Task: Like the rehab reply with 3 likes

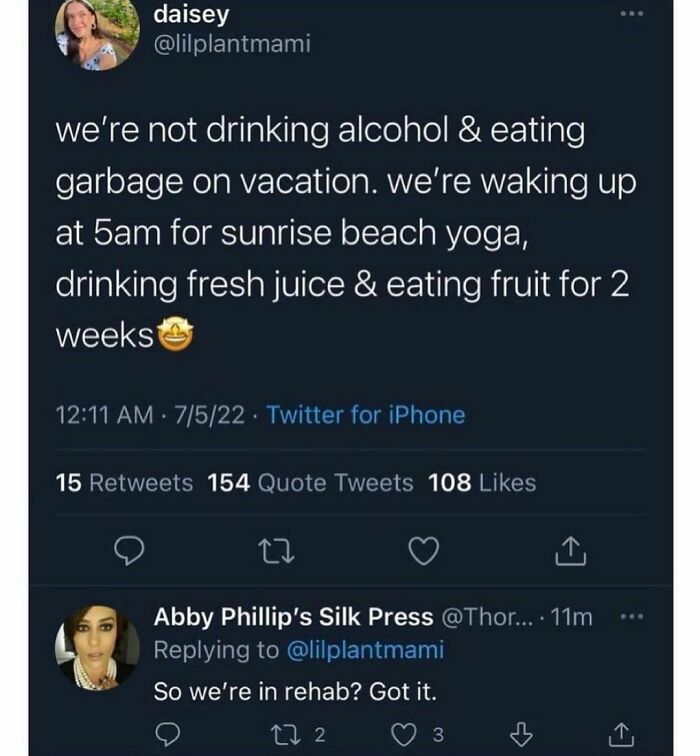Action: (408, 735)
